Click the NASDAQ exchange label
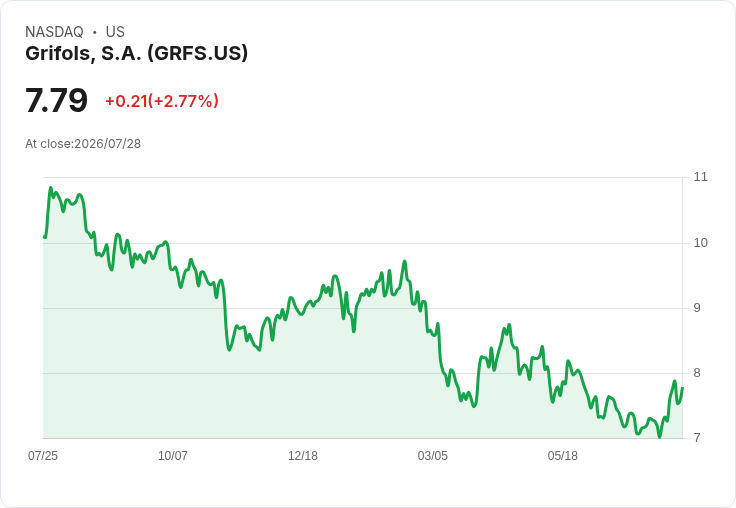 54,32
